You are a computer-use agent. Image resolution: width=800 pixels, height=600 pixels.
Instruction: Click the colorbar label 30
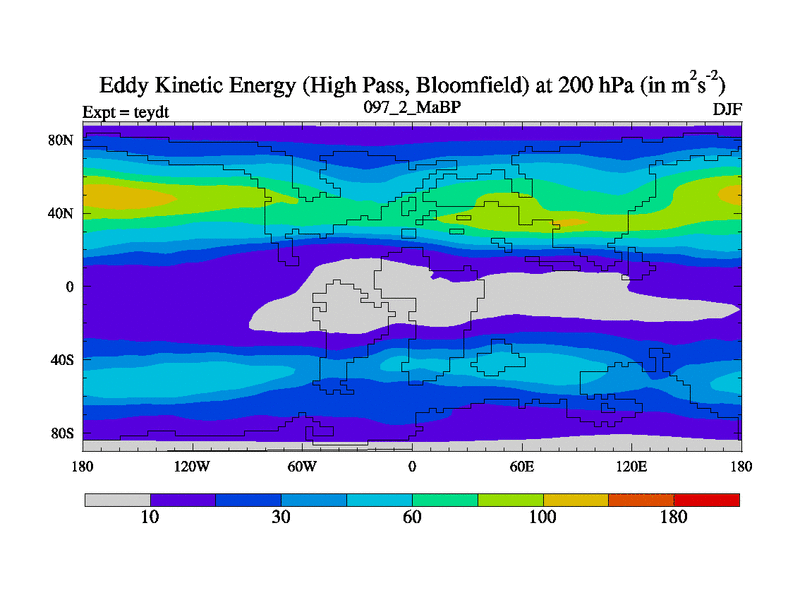281,517
